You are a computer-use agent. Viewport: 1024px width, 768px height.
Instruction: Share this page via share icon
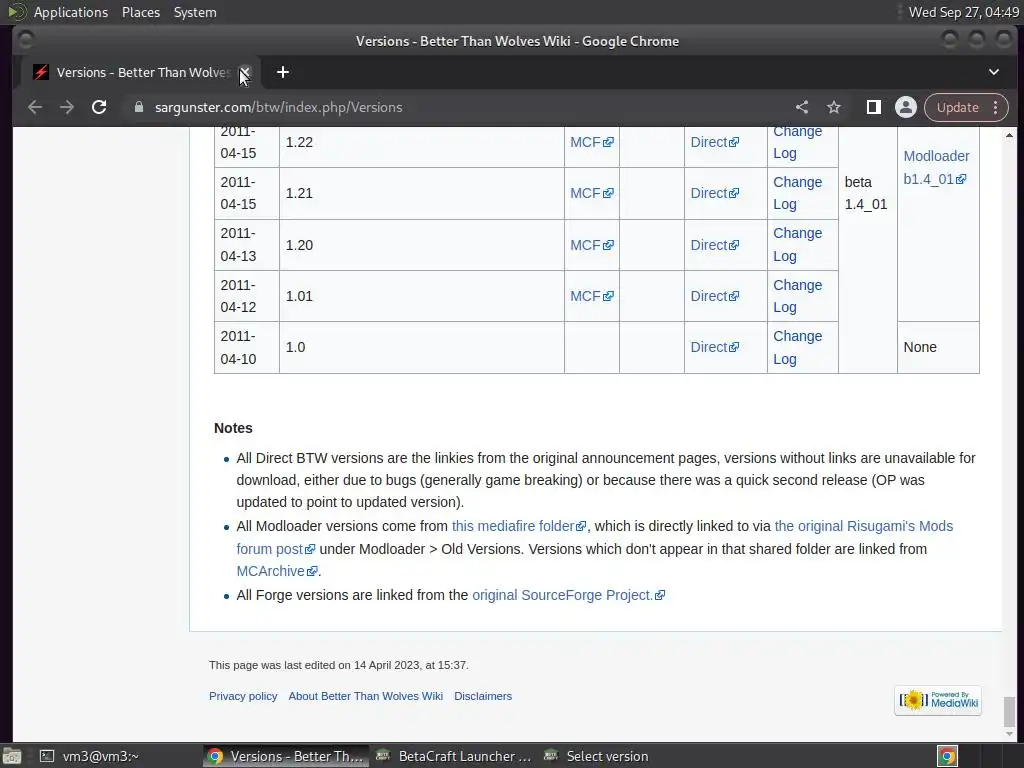coord(802,107)
